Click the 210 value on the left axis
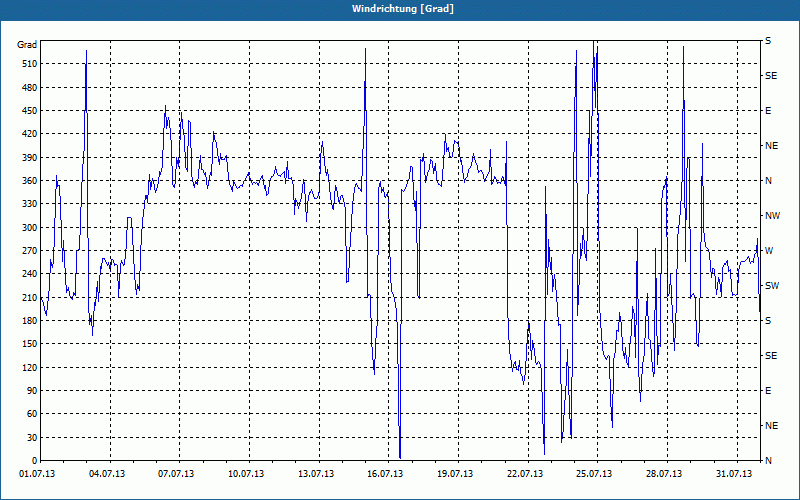 point(30,297)
